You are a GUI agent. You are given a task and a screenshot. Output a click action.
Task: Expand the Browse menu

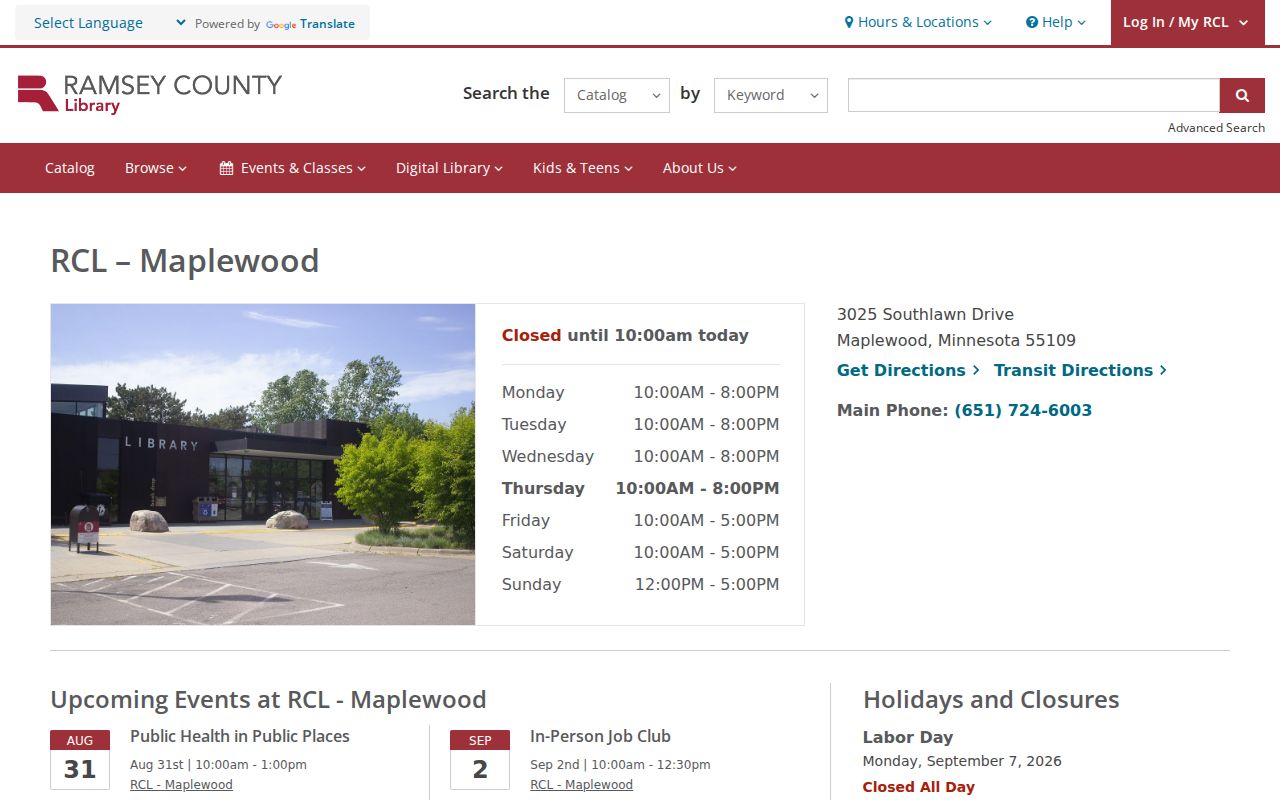click(x=156, y=168)
